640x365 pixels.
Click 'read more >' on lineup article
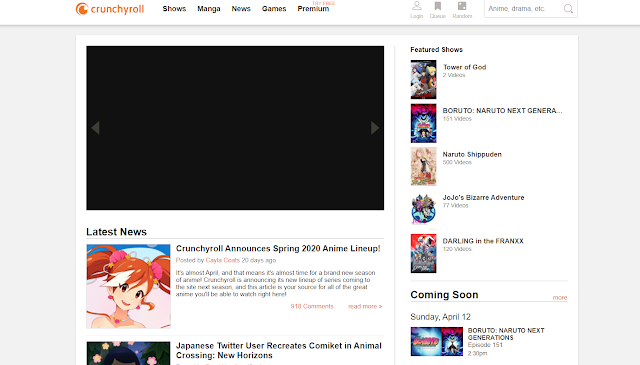tap(365, 306)
